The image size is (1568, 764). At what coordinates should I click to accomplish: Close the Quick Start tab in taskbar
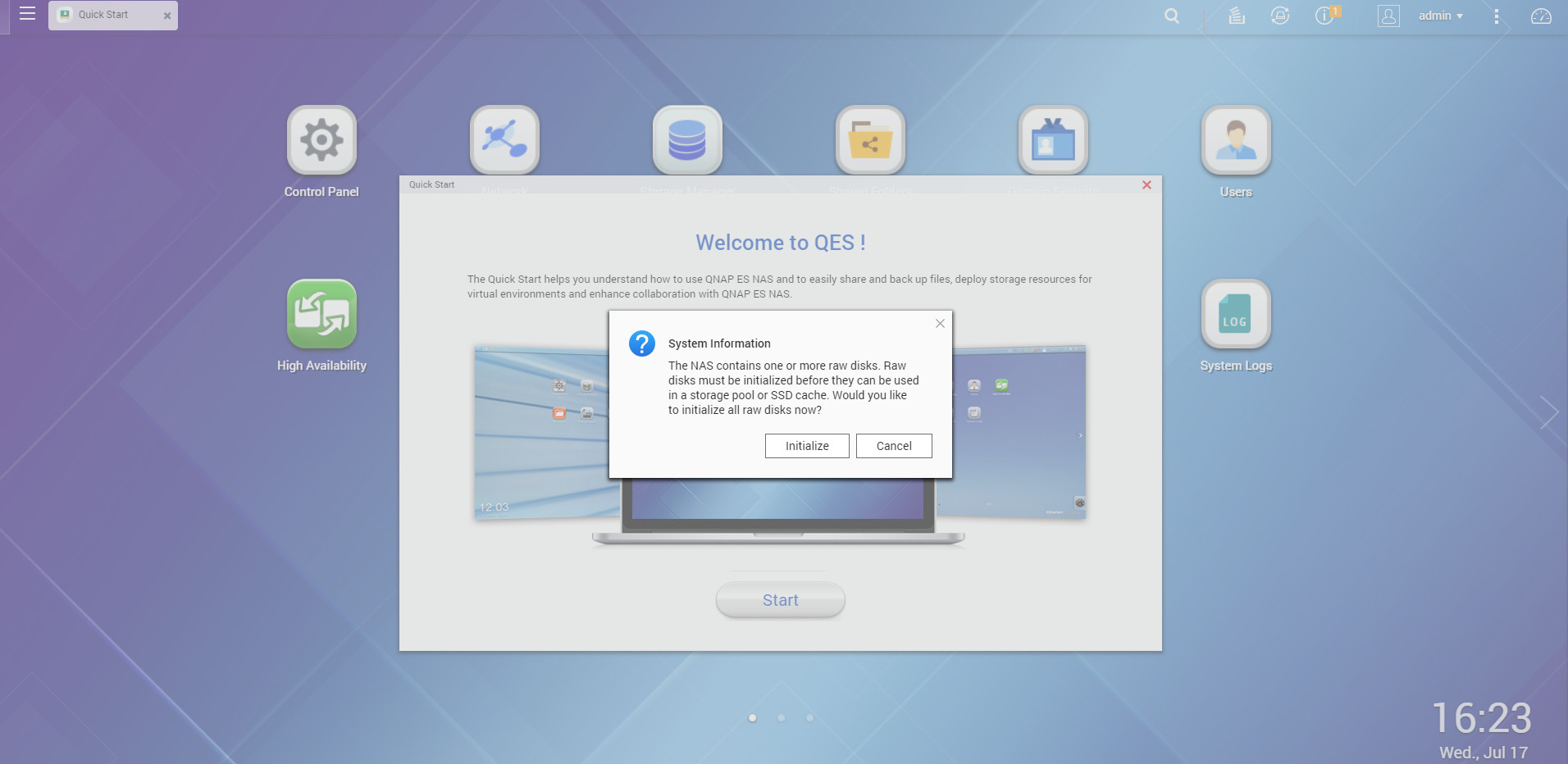167,16
